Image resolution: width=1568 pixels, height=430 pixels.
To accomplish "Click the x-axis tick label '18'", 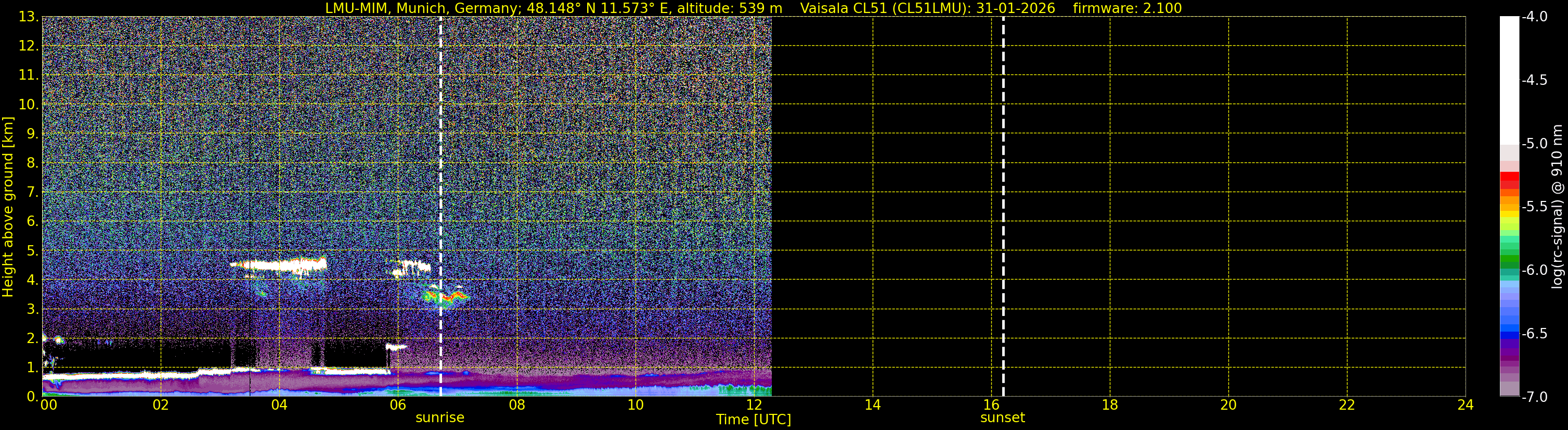I will pos(1110,405).
